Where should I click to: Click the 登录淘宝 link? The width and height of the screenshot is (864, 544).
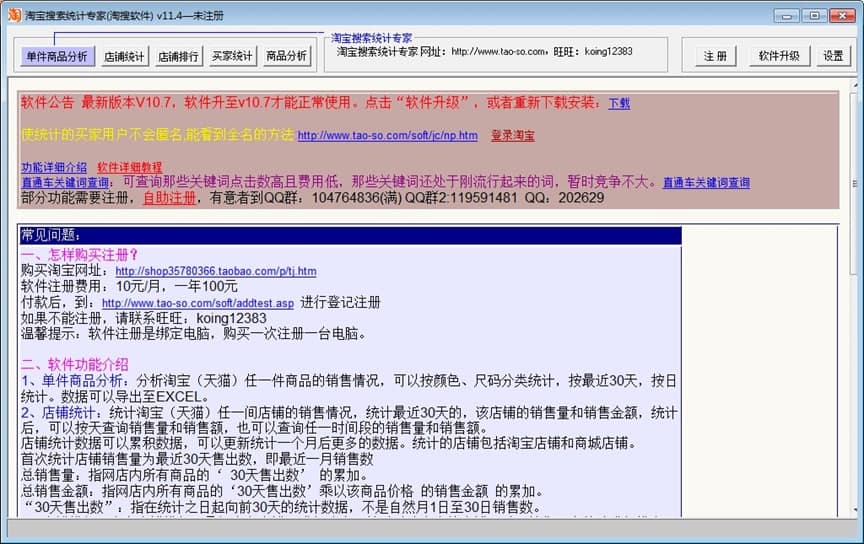[513, 136]
